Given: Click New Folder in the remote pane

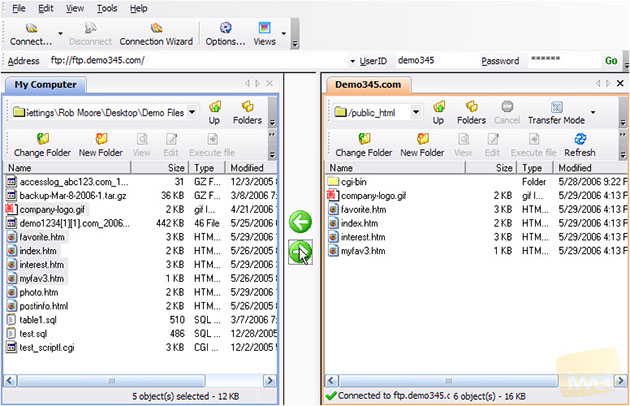Looking at the screenshot, I should click(x=422, y=145).
